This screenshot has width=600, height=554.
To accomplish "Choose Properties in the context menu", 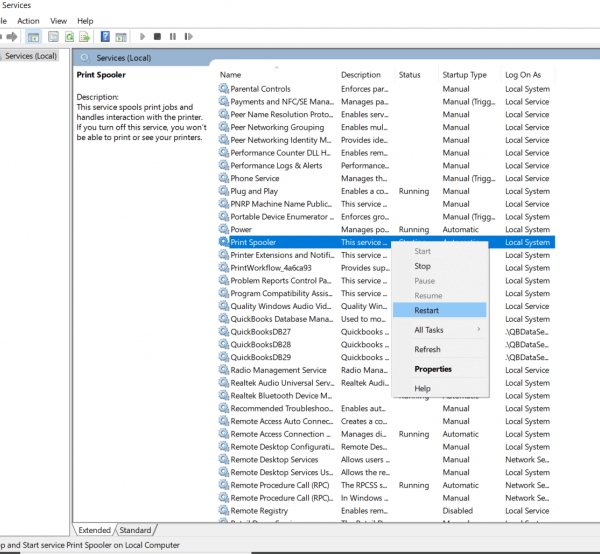I will tap(440, 369).
